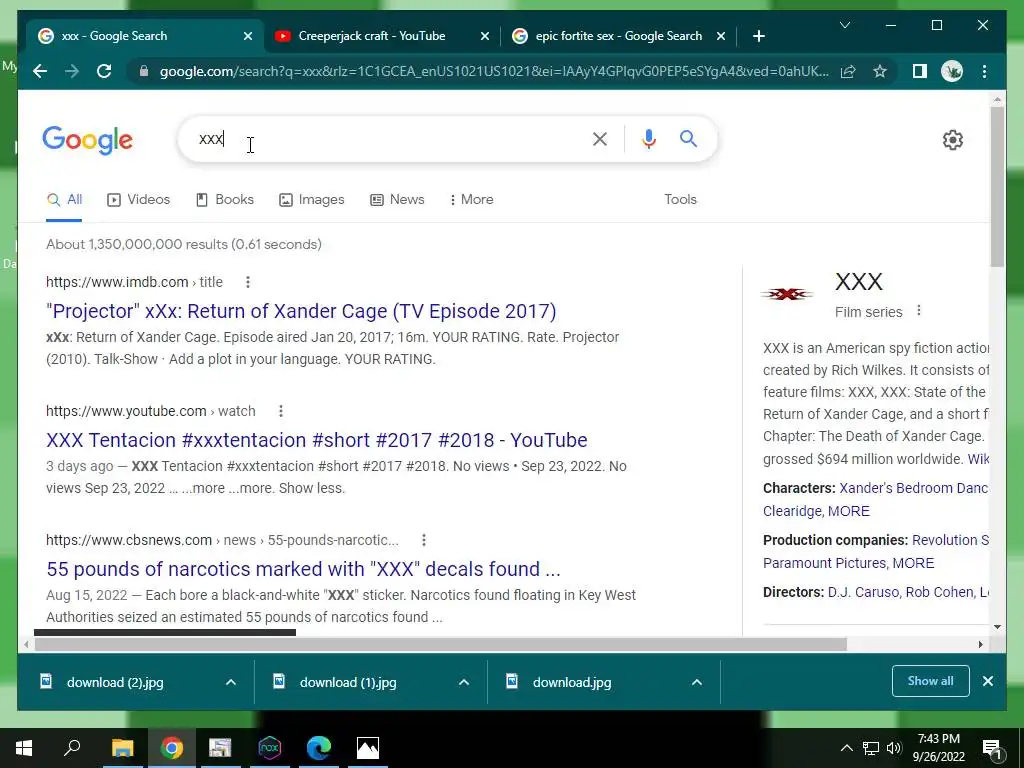The height and width of the screenshot is (768, 1024).
Task: Switch to Creeperjack craft YouTube tab
Action: 382,36
